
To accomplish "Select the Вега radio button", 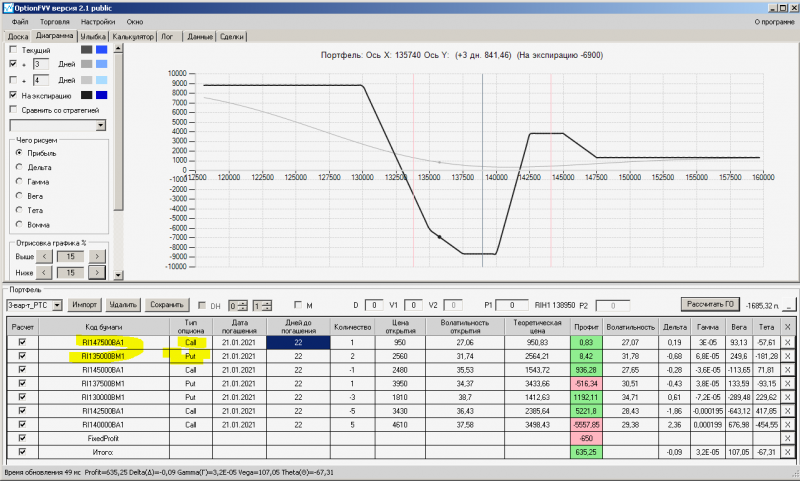I will coord(19,195).
